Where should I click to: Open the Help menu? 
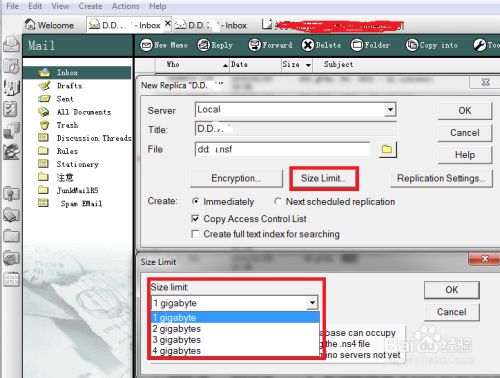157,6
